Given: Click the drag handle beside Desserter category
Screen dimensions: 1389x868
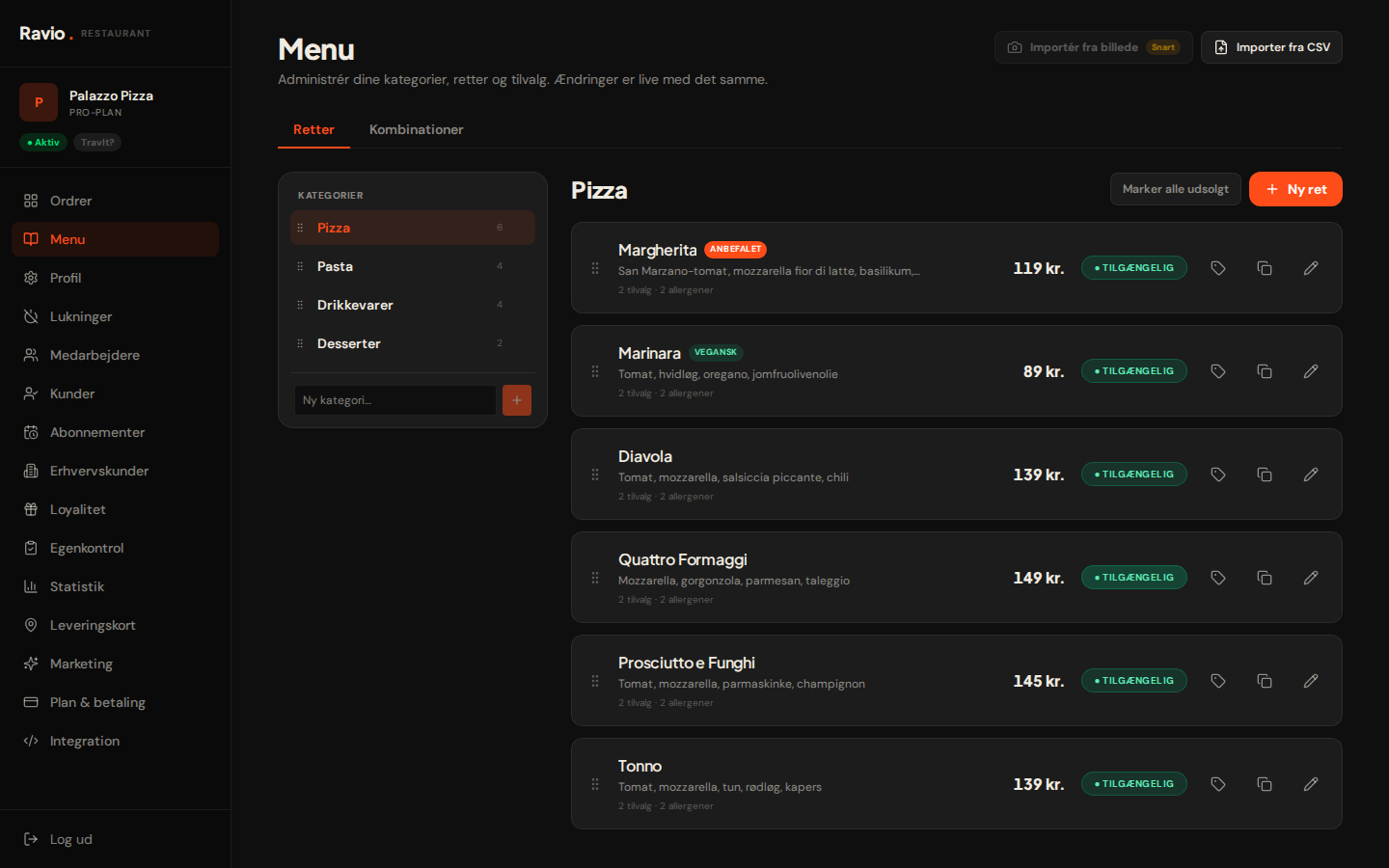Looking at the screenshot, I should click(300, 343).
